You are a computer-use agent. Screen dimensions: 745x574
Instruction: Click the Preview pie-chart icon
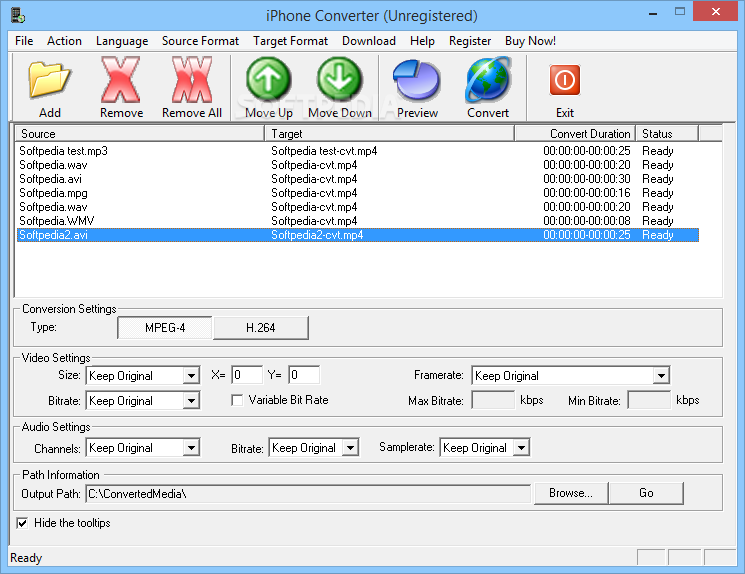[x=417, y=80]
